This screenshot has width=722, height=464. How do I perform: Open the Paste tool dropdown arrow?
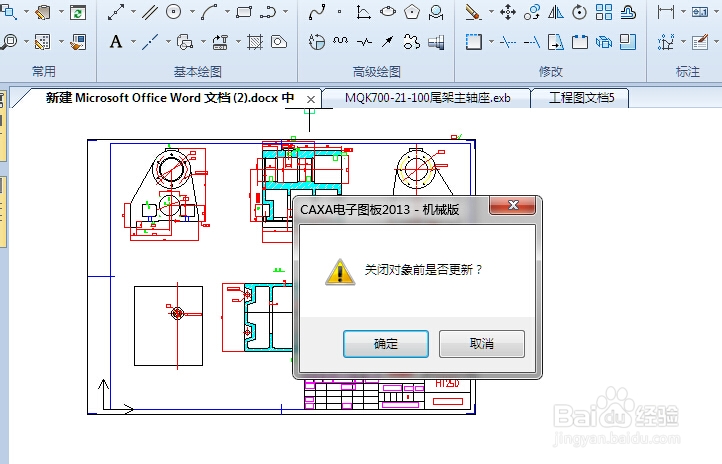(61, 12)
